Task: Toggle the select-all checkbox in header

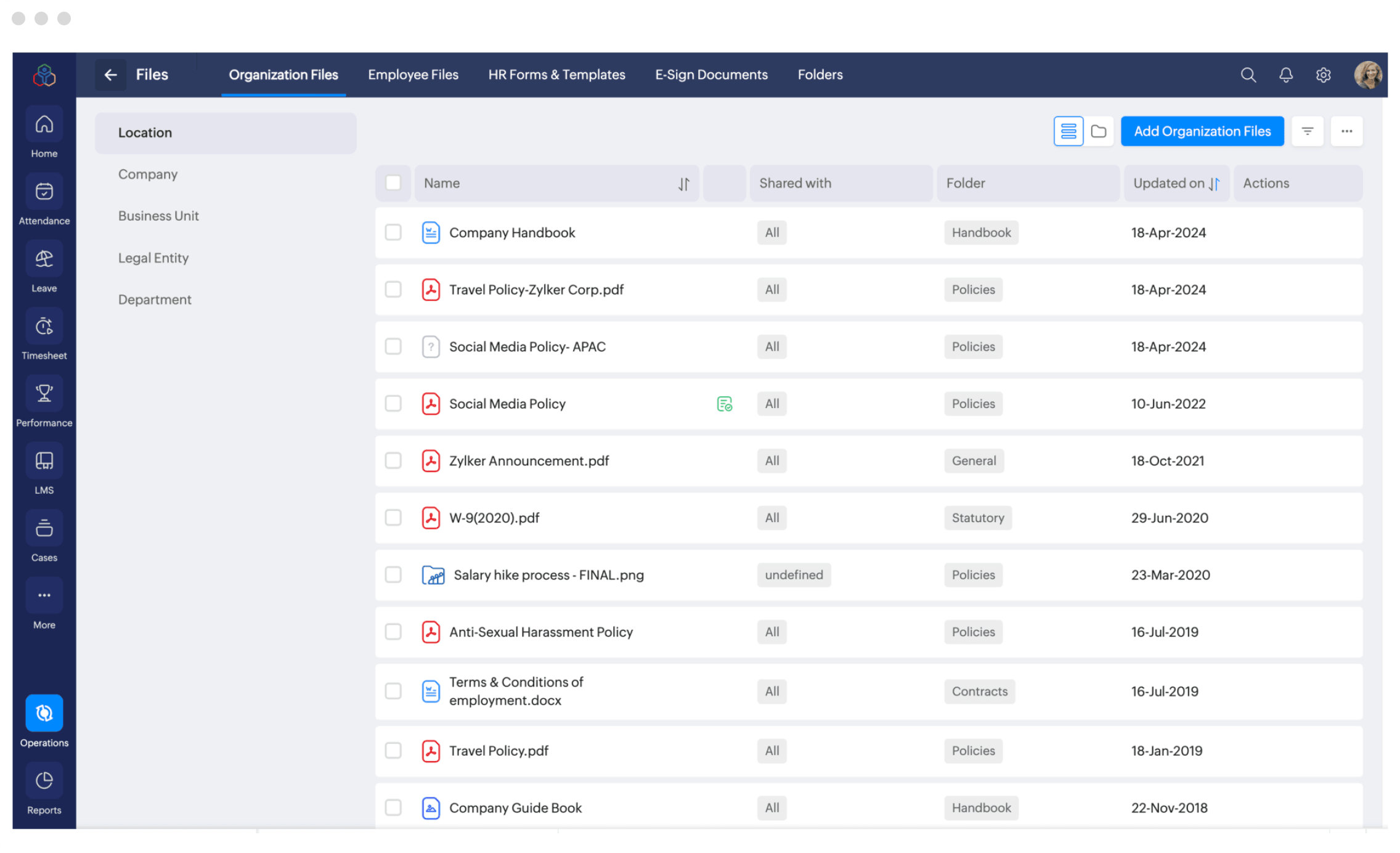Action: click(393, 183)
